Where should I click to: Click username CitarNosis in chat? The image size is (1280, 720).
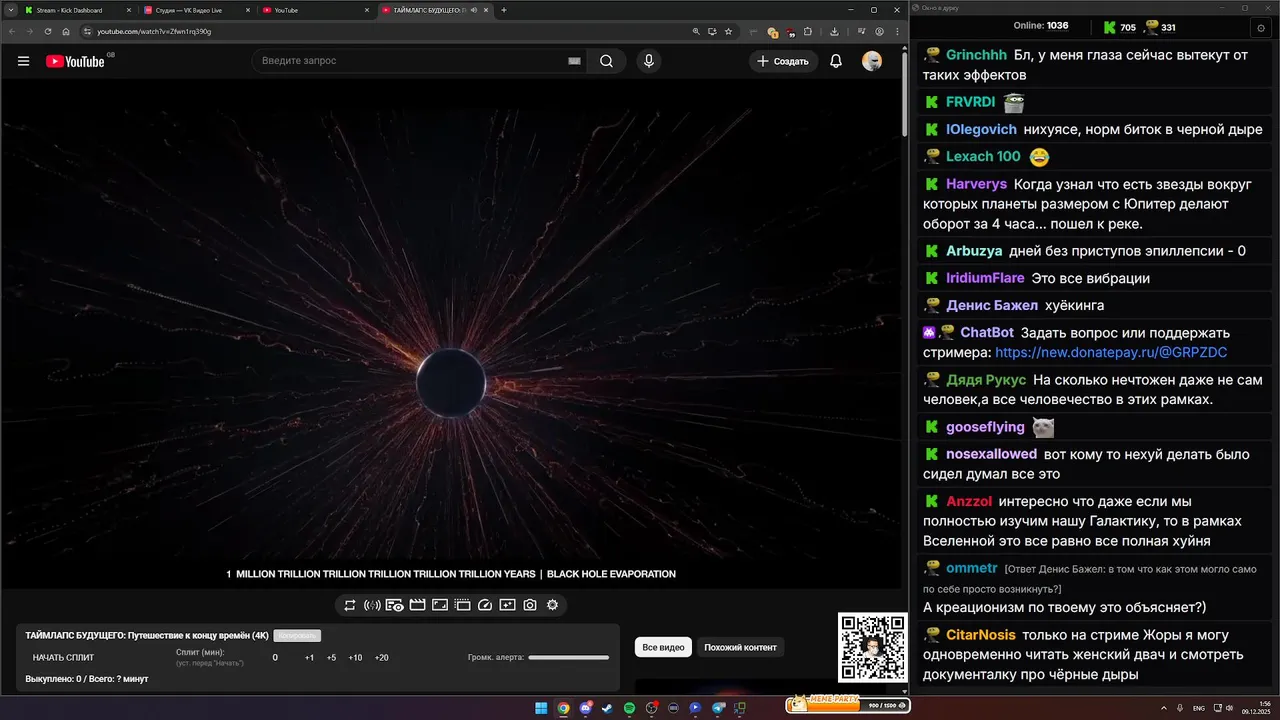coord(981,635)
